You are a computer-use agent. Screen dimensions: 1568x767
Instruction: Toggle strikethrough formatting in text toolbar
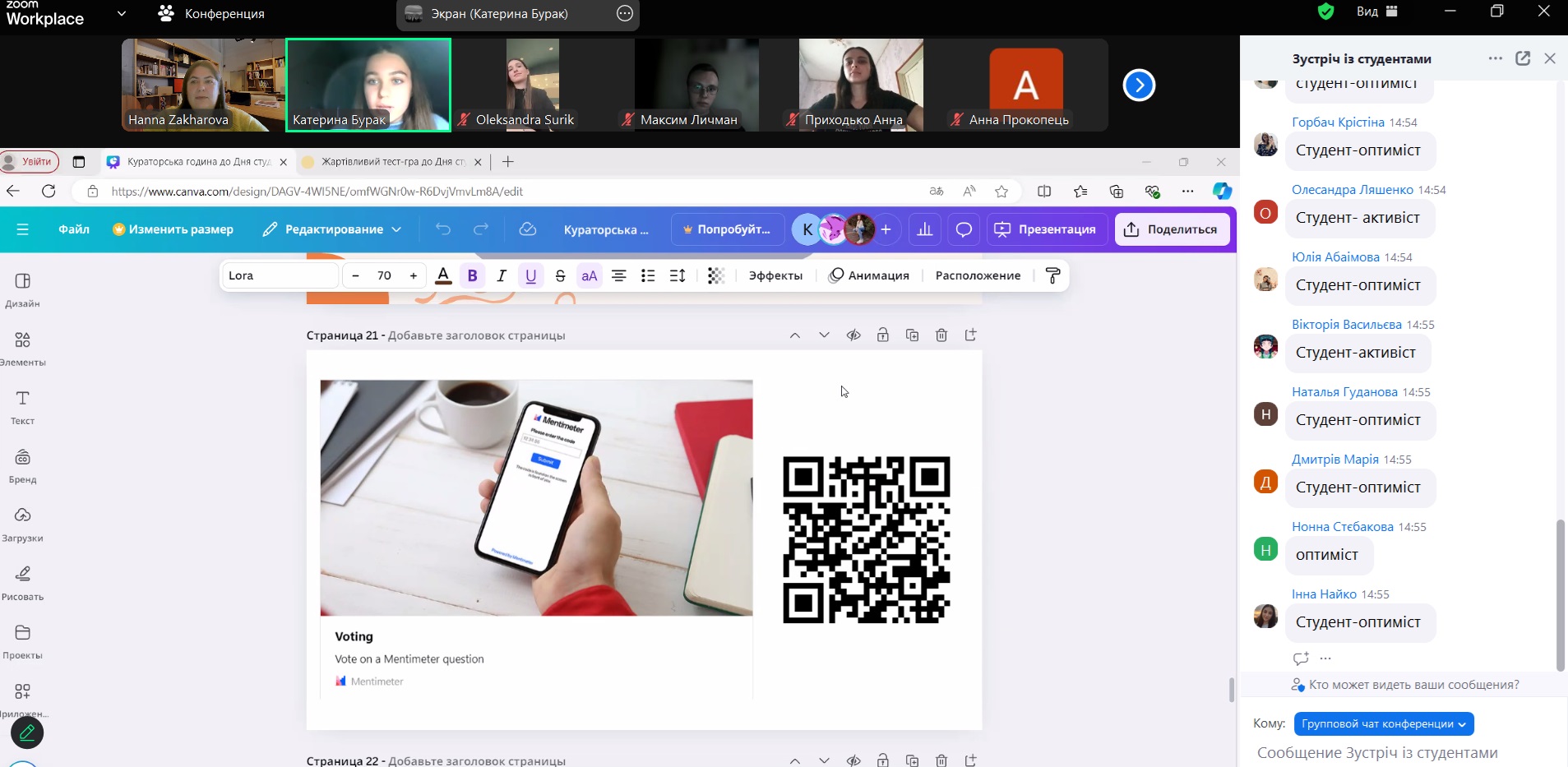(561, 275)
